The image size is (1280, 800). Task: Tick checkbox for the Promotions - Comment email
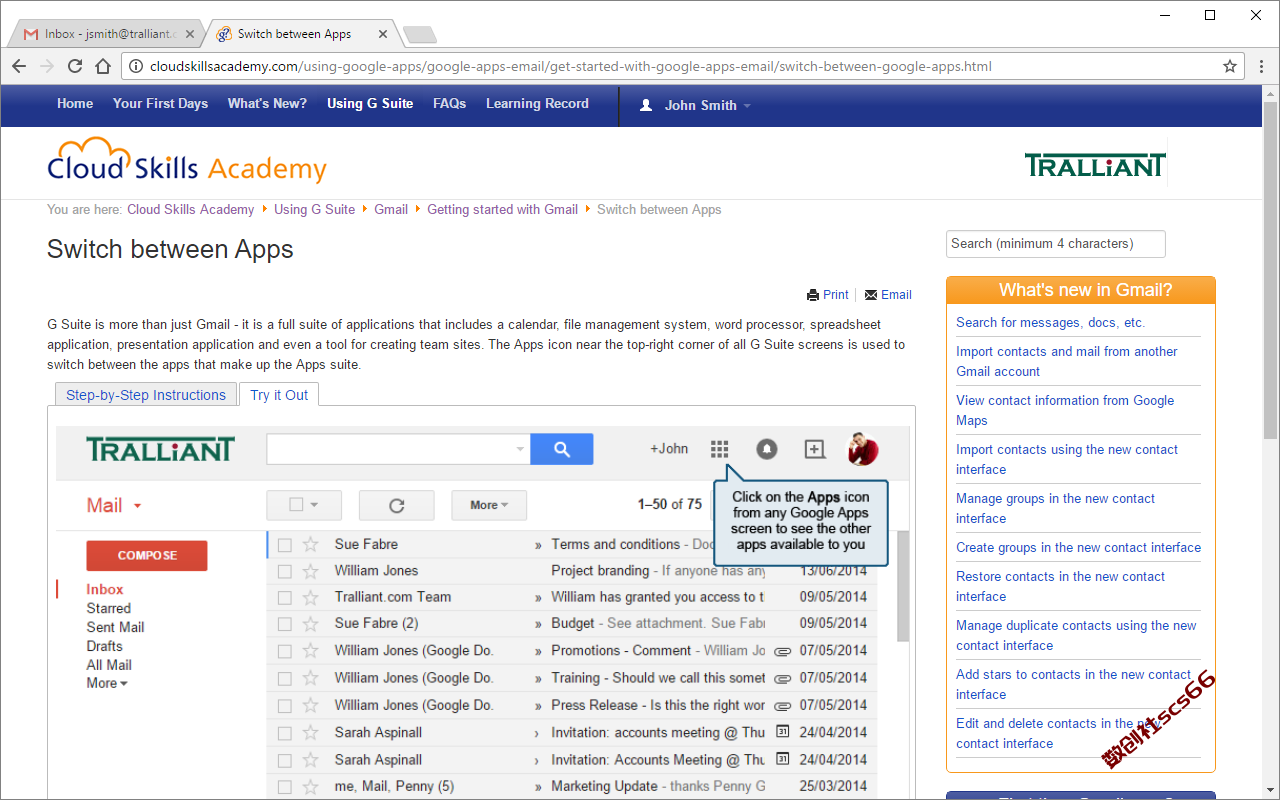285,651
